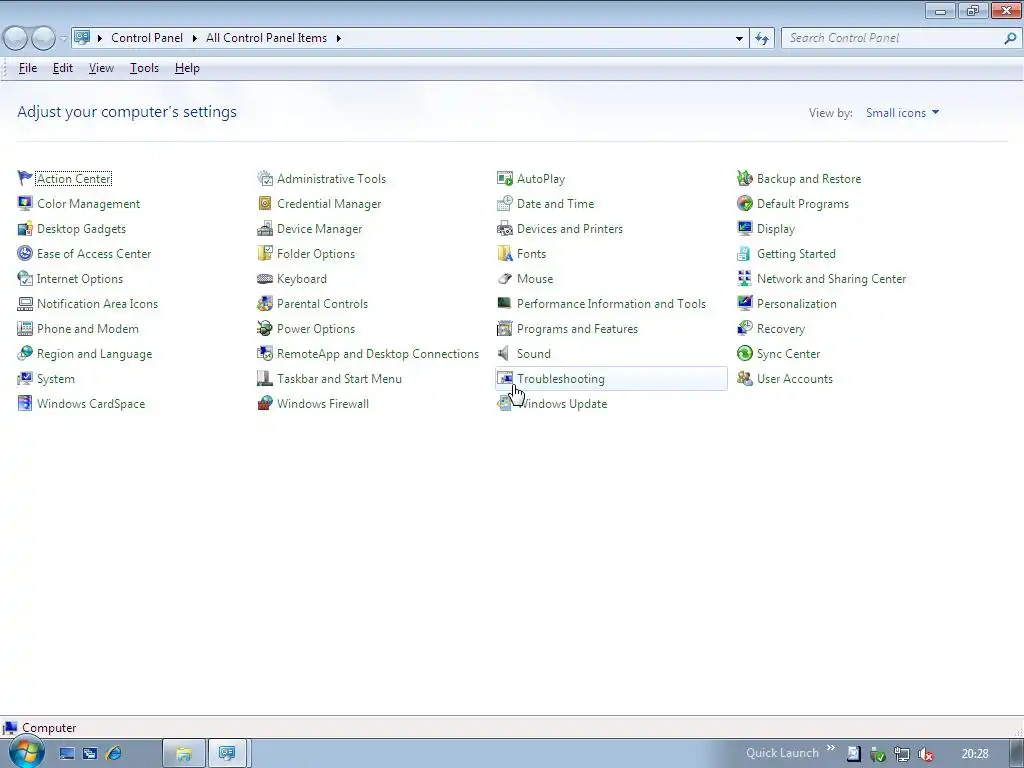1024x768 pixels.
Task: Open the Mouse icon
Action: coord(505,279)
